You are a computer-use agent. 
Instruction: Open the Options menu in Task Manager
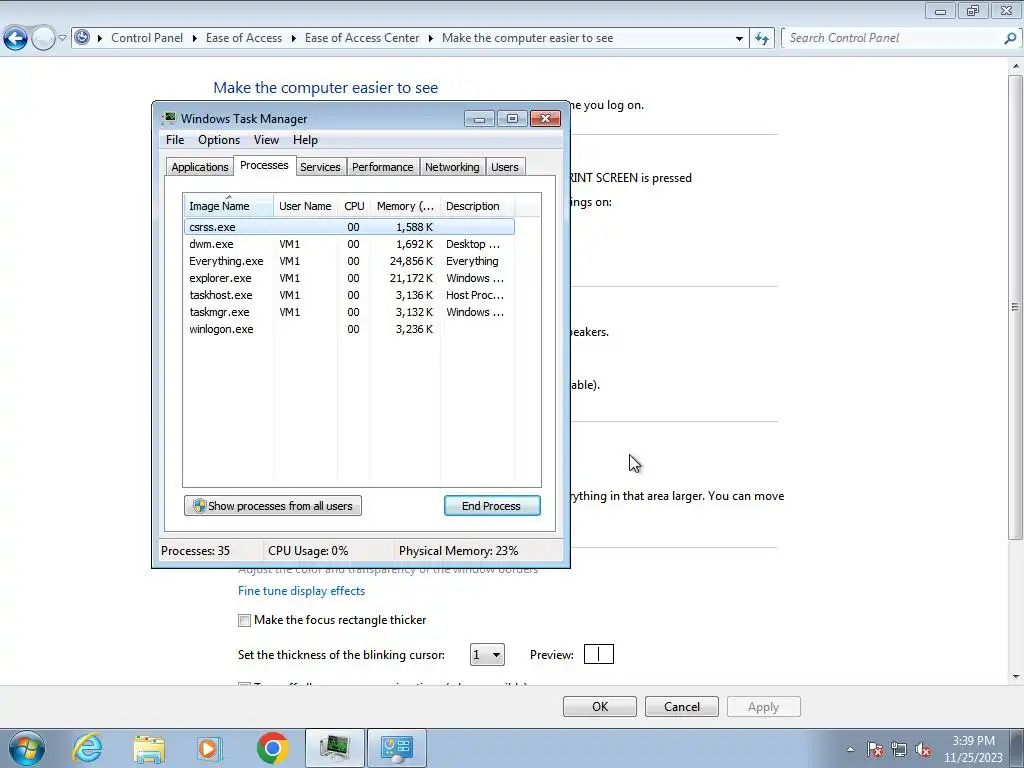click(x=219, y=140)
